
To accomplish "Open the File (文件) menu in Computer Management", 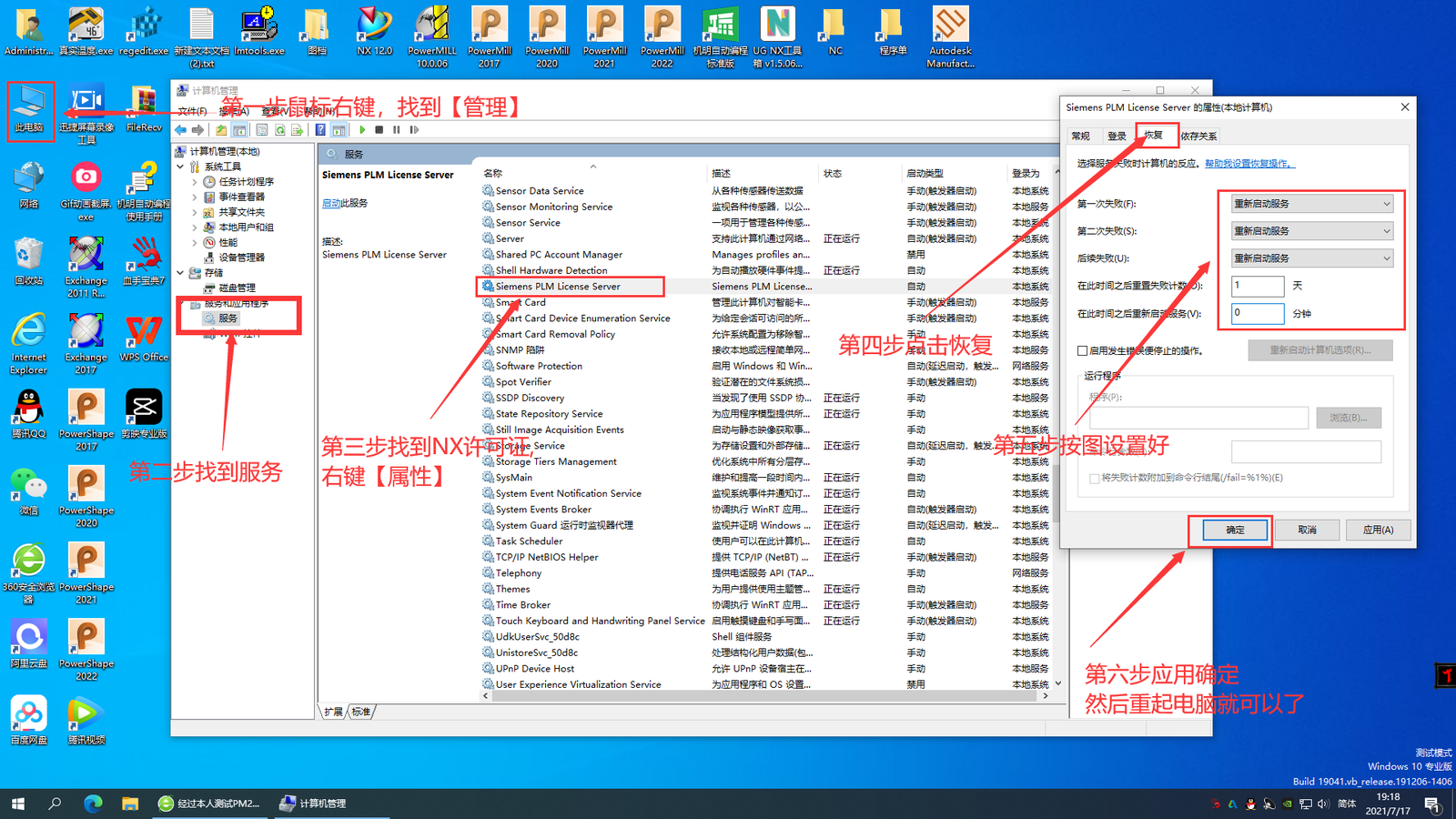I will tap(192, 112).
